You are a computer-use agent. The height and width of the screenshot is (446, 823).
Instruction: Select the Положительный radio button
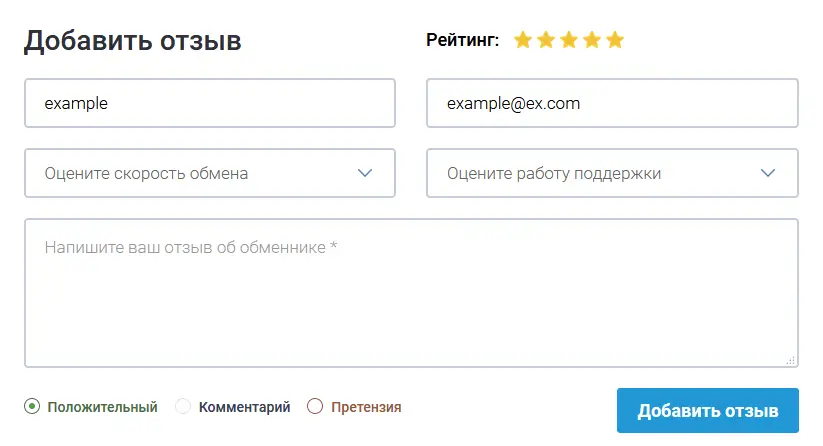click(32, 407)
